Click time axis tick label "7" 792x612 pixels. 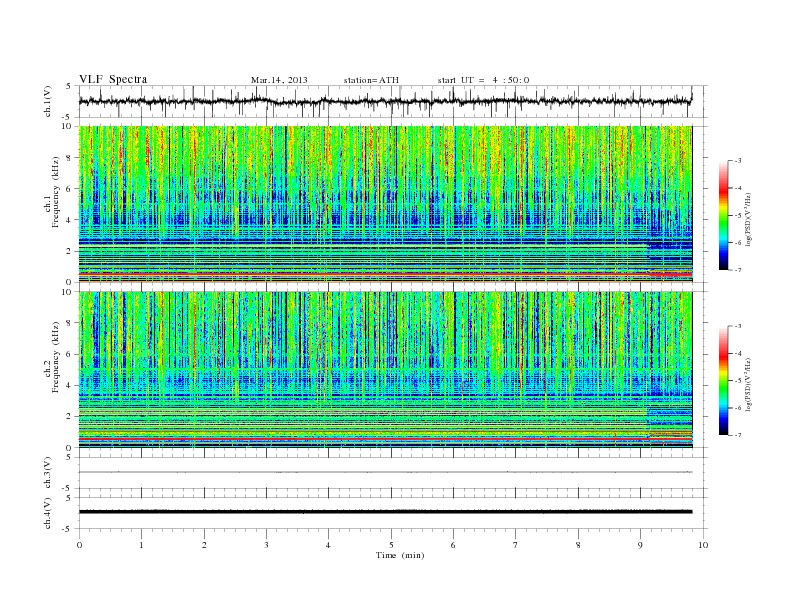516,545
